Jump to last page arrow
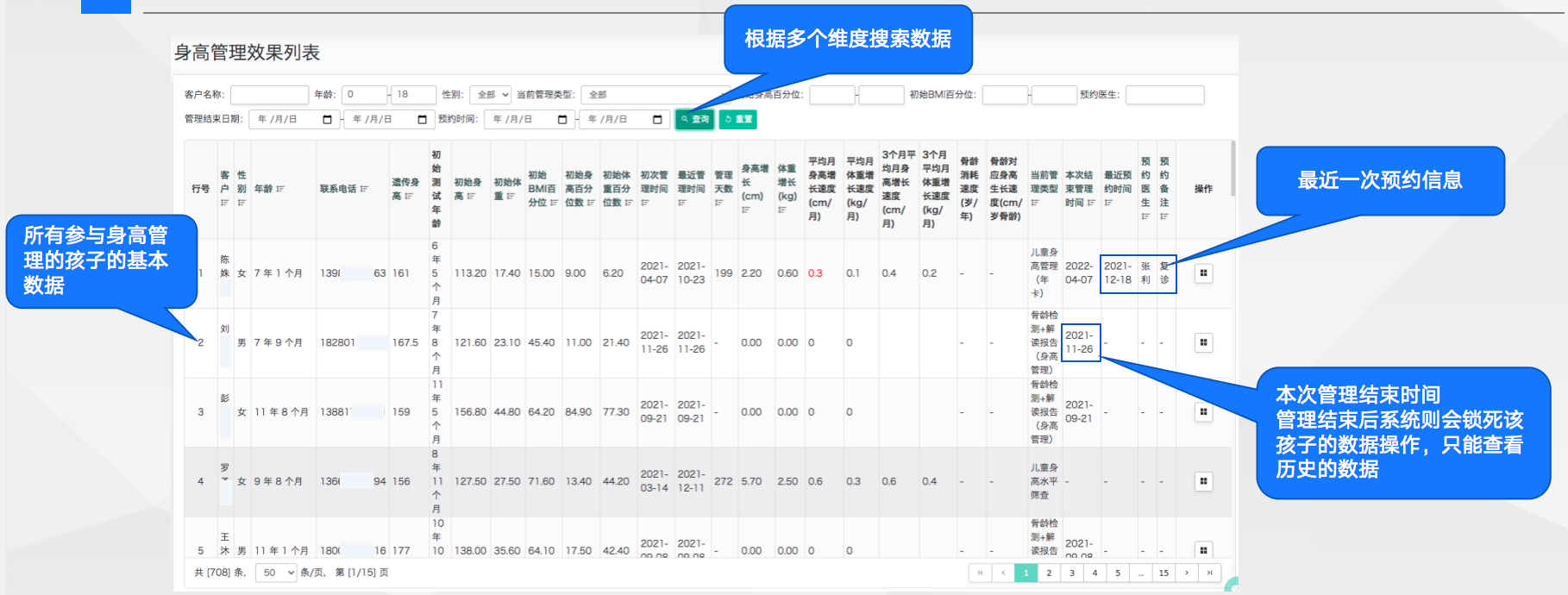Screen dimensions: 1568x595 (1210, 573)
